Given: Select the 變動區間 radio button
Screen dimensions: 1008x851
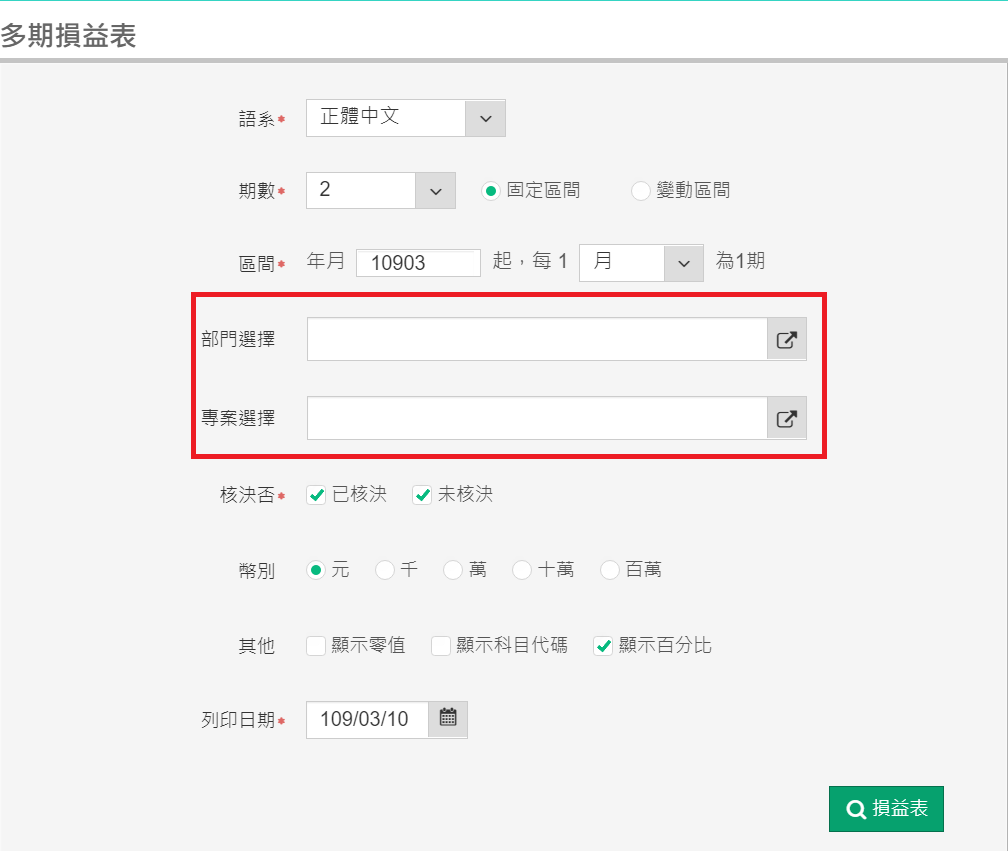Looking at the screenshot, I should pos(640,191).
